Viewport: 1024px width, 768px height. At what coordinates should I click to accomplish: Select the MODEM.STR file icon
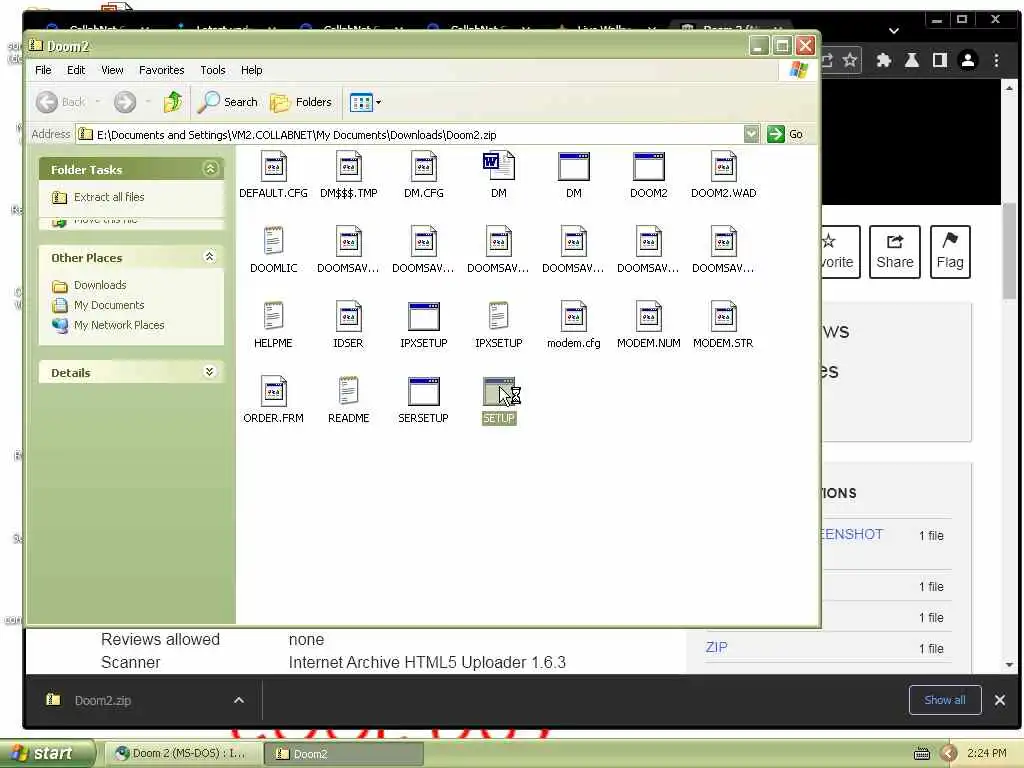coord(724,316)
